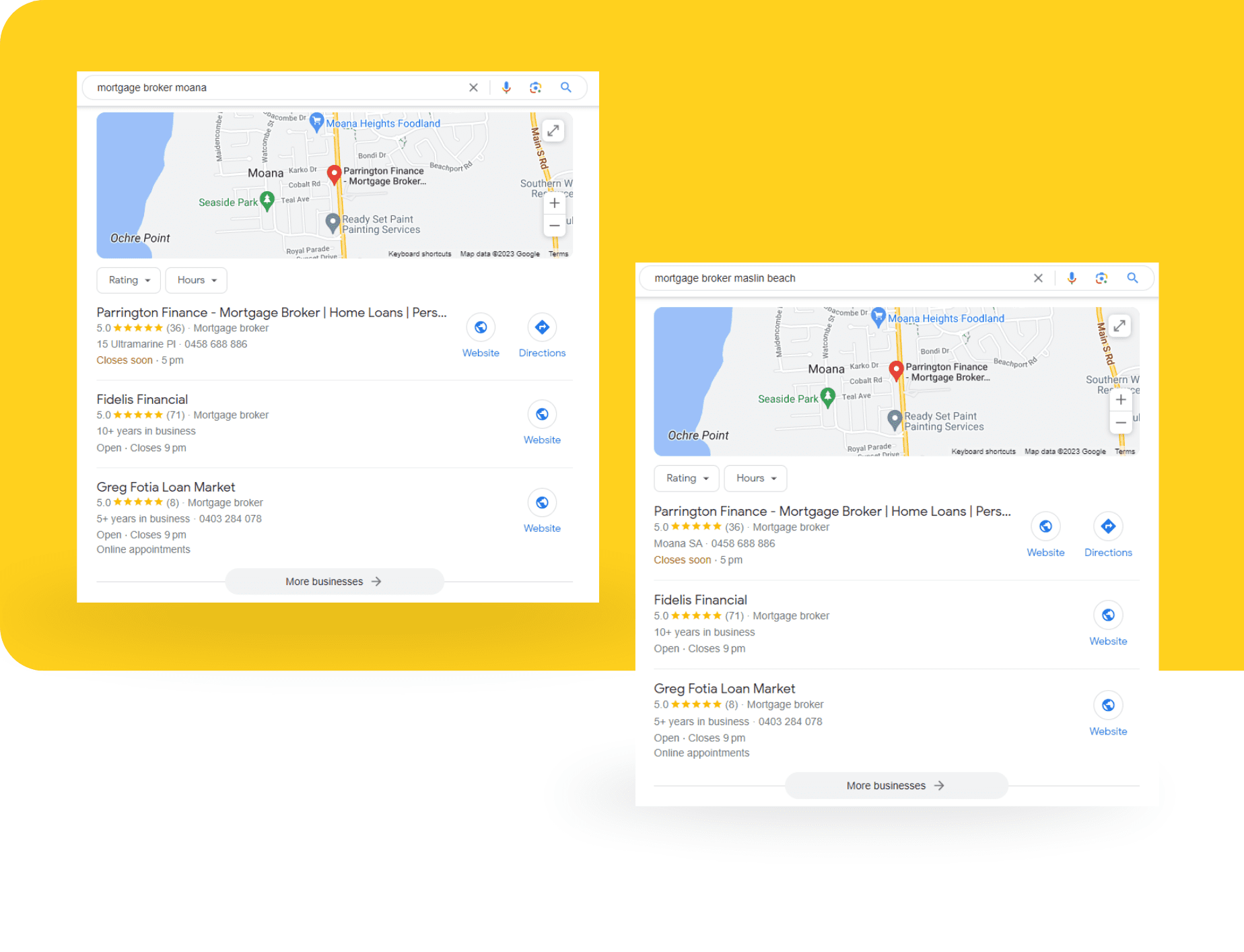This screenshot has width=1244, height=952.
Task: Click Seaside Park green marker on moana map
Action: click(267, 201)
